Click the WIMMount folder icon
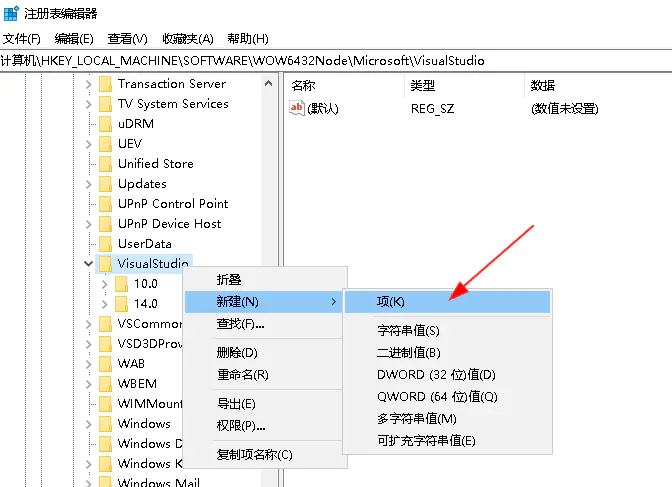 105,404
